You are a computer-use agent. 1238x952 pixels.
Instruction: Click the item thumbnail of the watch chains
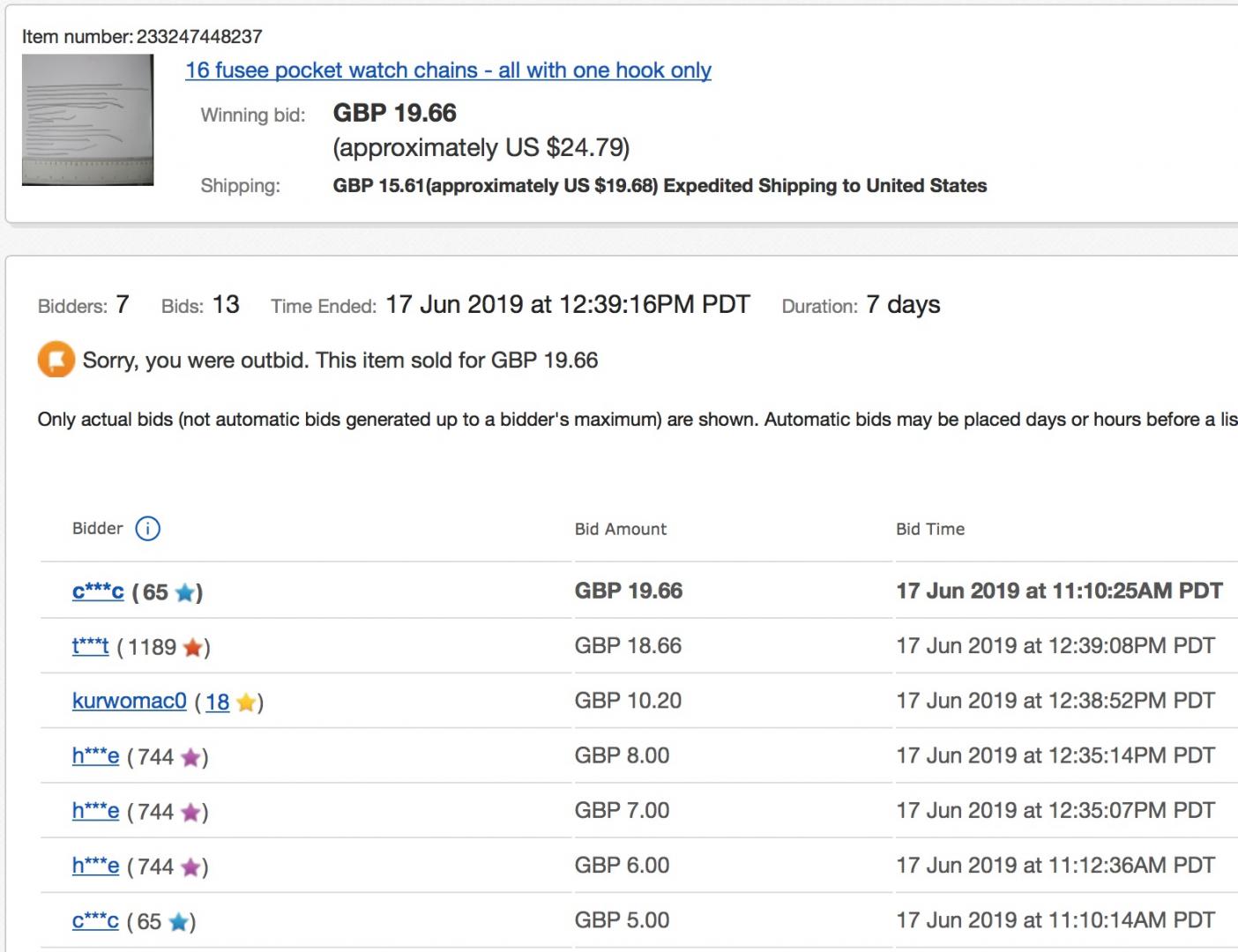click(x=87, y=120)
